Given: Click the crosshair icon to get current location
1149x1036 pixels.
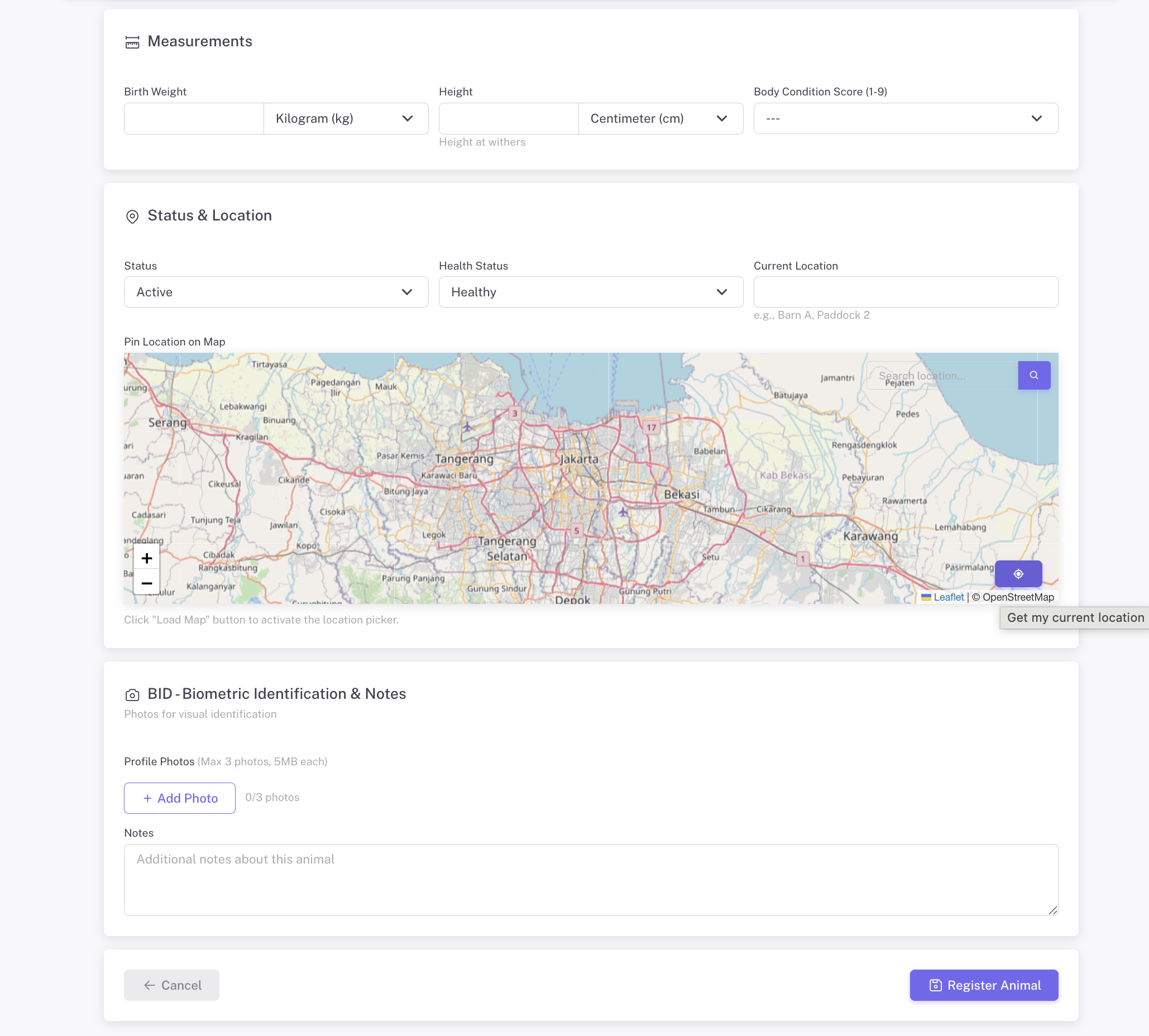Looking at the screenshot, I should 1018,574.
